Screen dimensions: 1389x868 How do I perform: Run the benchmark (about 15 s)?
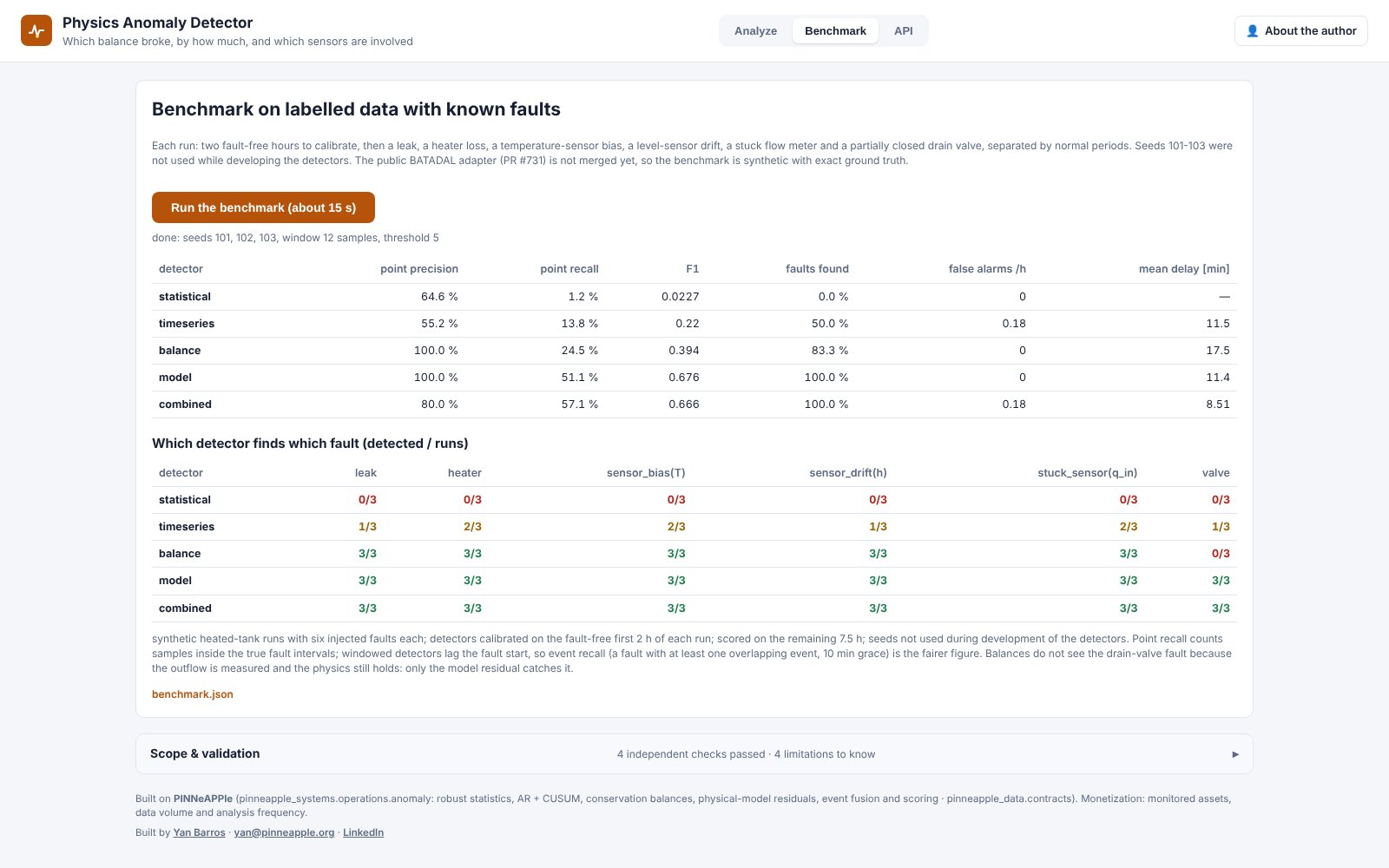(x=263, y=207)
